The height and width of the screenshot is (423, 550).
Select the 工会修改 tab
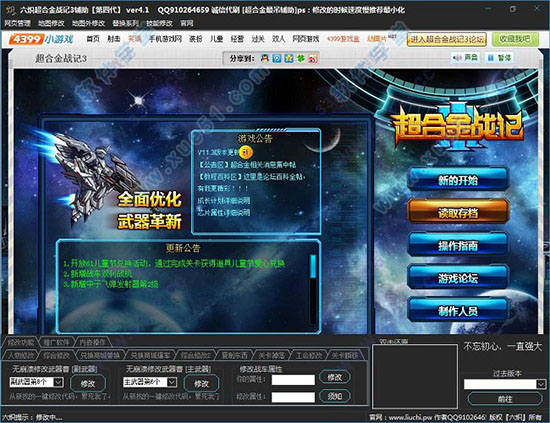pyautogui.click(x=308, y=355)
